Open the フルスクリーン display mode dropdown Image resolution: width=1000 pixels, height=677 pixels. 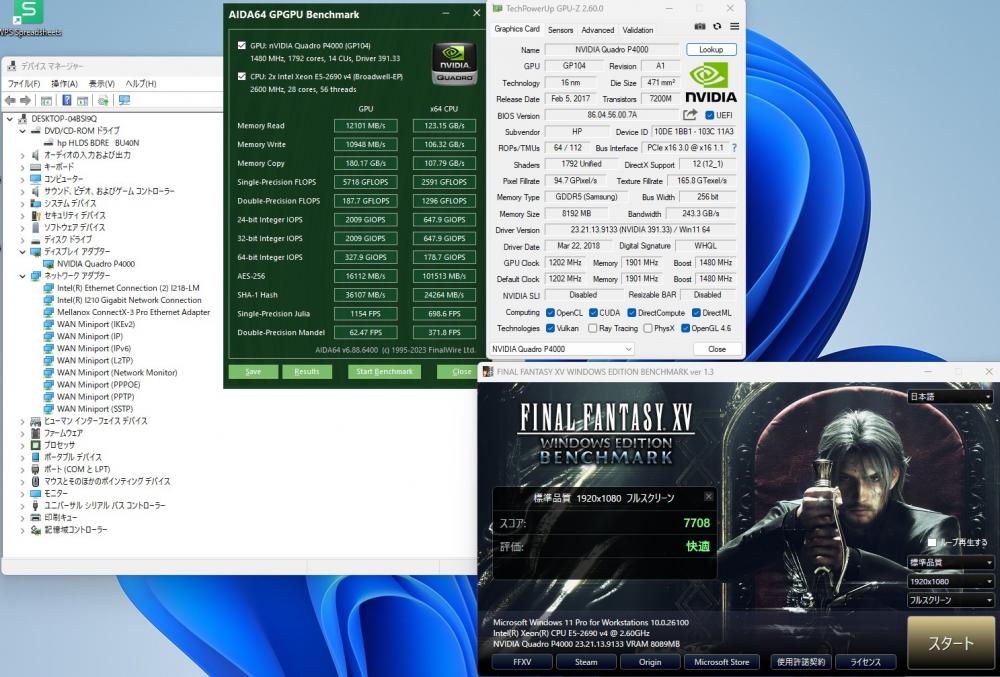tap(950, 600)
